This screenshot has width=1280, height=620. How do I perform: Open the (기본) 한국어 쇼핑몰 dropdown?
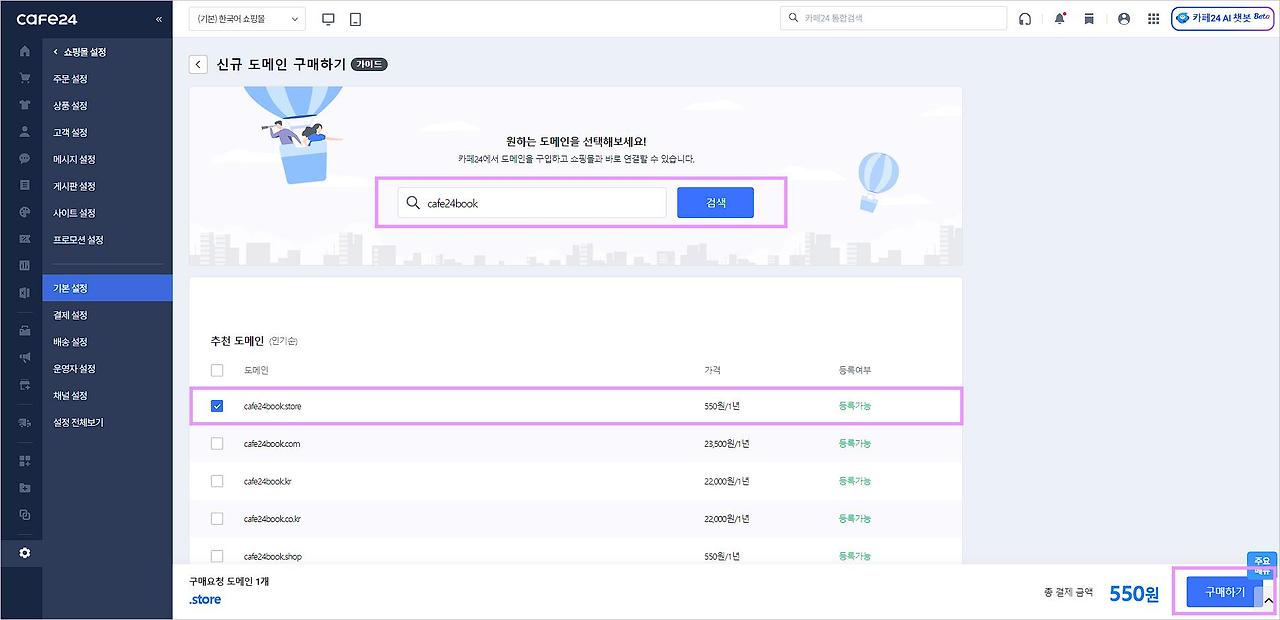pos(247,19)
